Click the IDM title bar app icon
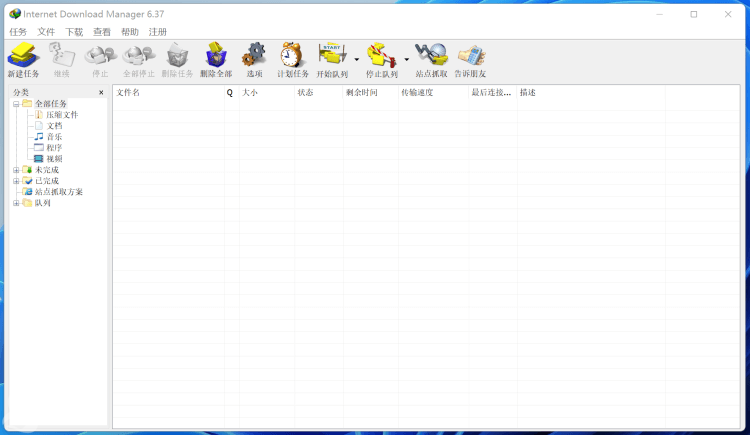Screen dimensions: 750x435 click(15, 14)
